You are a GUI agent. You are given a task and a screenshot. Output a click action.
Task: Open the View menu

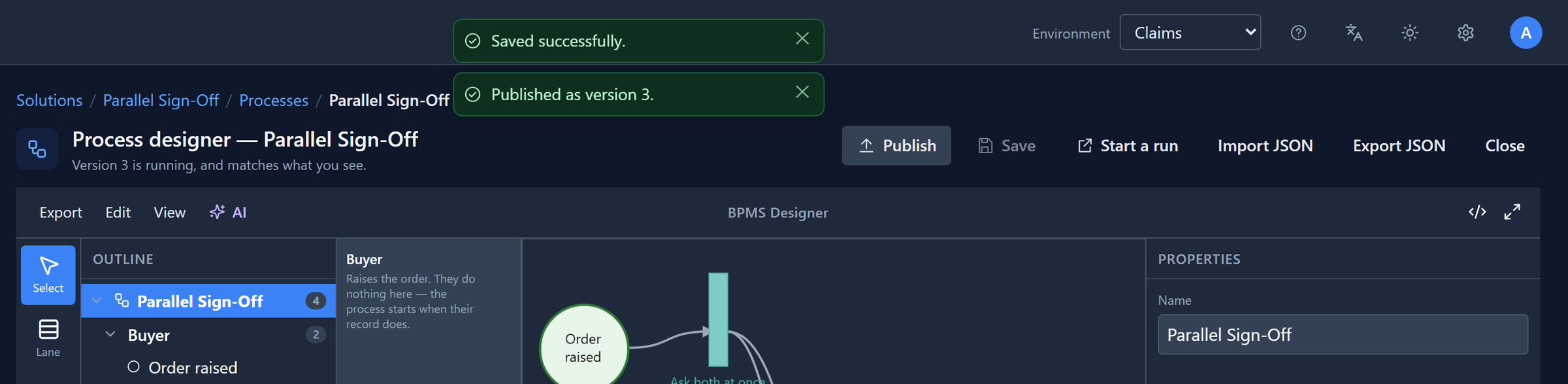170,213
